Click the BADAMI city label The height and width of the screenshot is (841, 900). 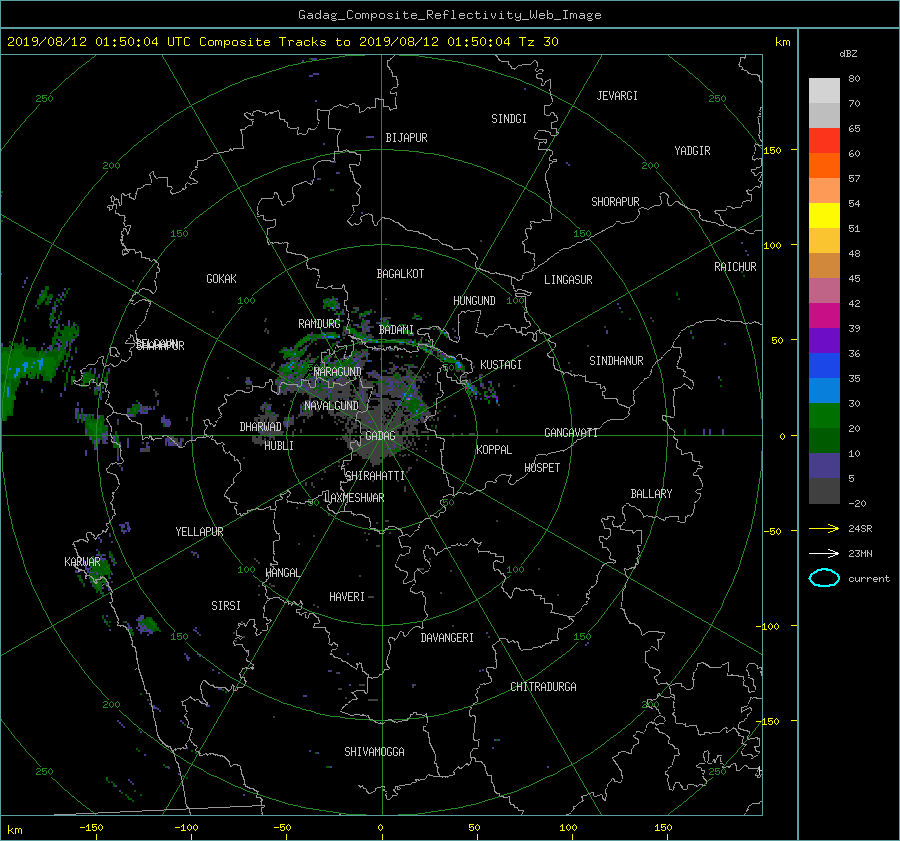(396, 330)
